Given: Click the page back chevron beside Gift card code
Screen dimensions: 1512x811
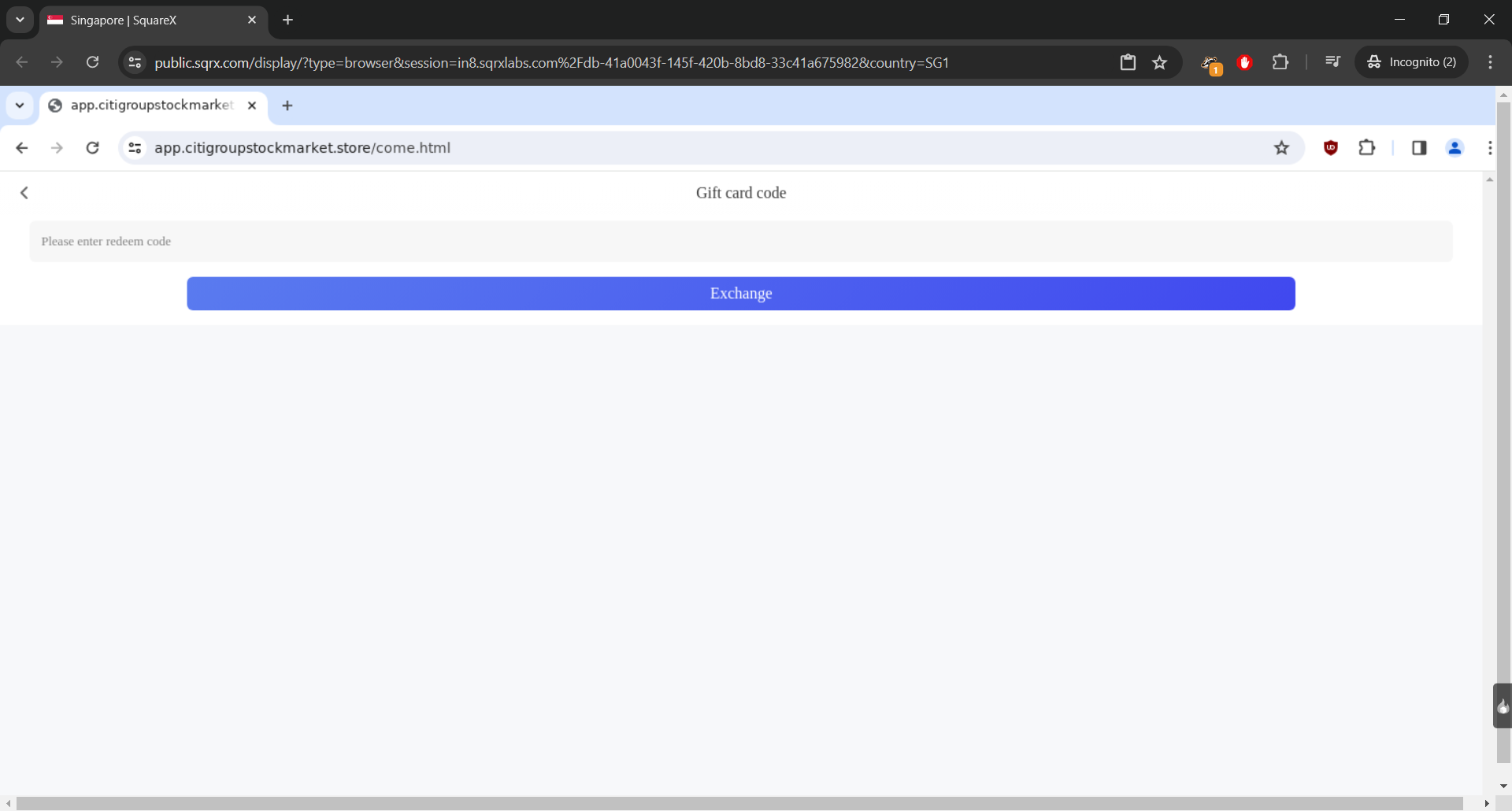Looking at the screenshot, I should [24, 193].
